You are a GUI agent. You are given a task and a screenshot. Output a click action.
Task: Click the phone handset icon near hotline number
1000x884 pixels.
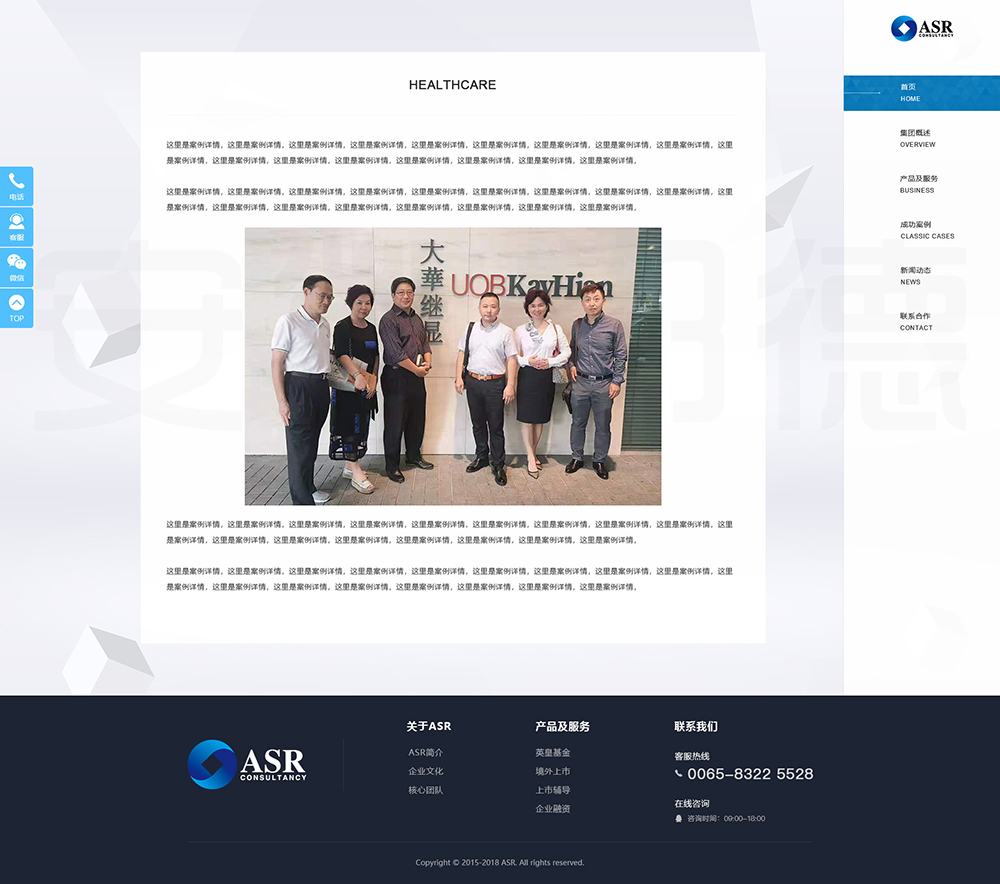[679, 774]
